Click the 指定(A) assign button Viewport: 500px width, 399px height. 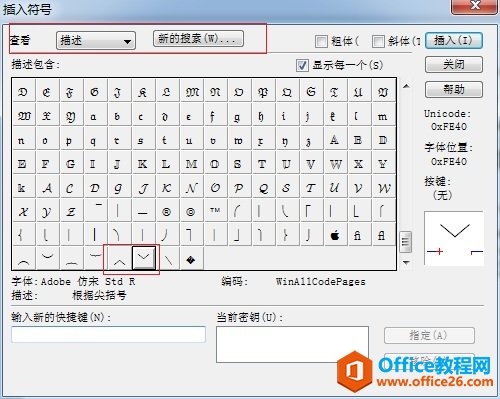click(429, 335)
